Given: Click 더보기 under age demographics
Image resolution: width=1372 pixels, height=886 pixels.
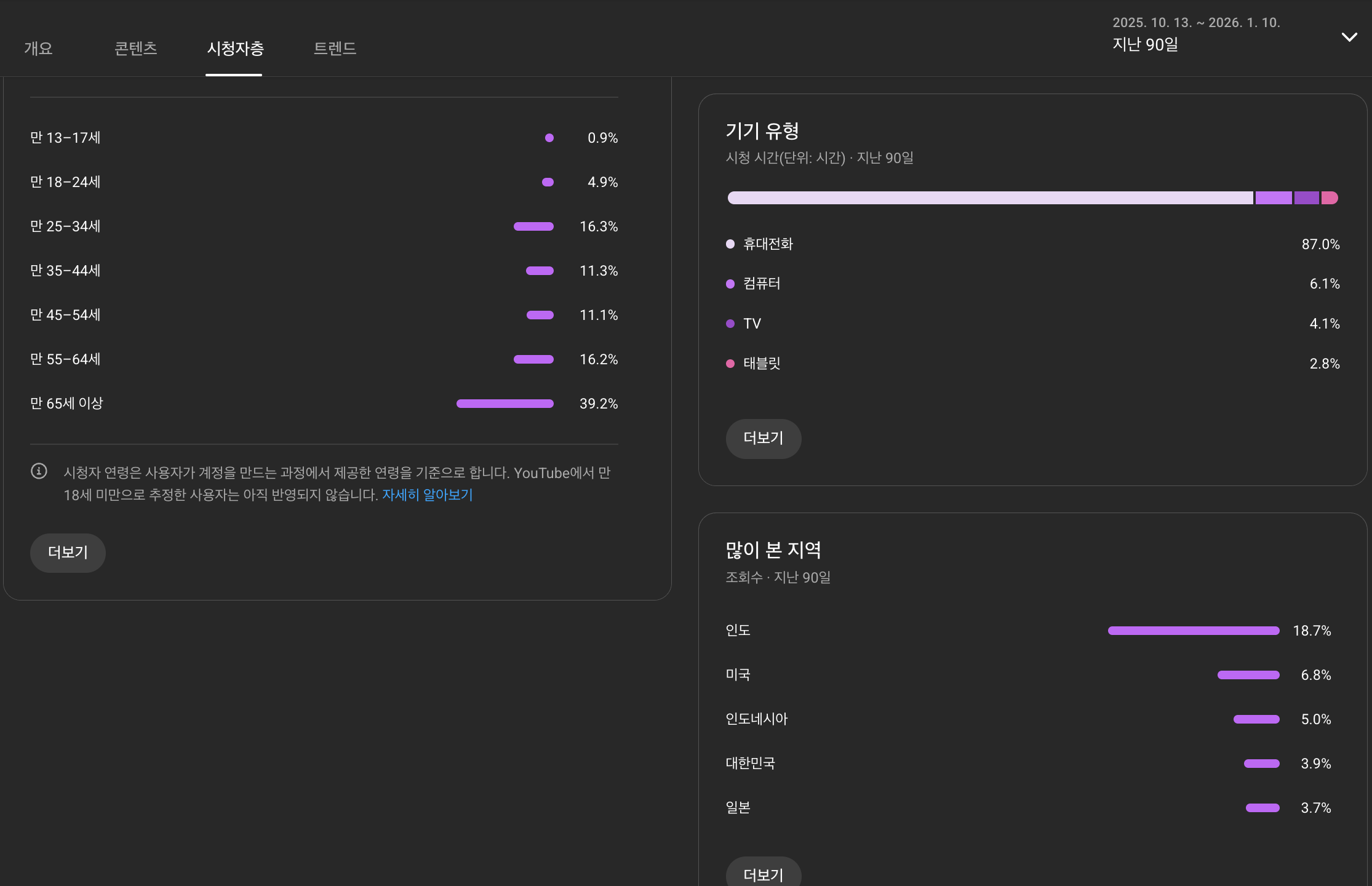Looking at the screenshot, I should [68, 553].
